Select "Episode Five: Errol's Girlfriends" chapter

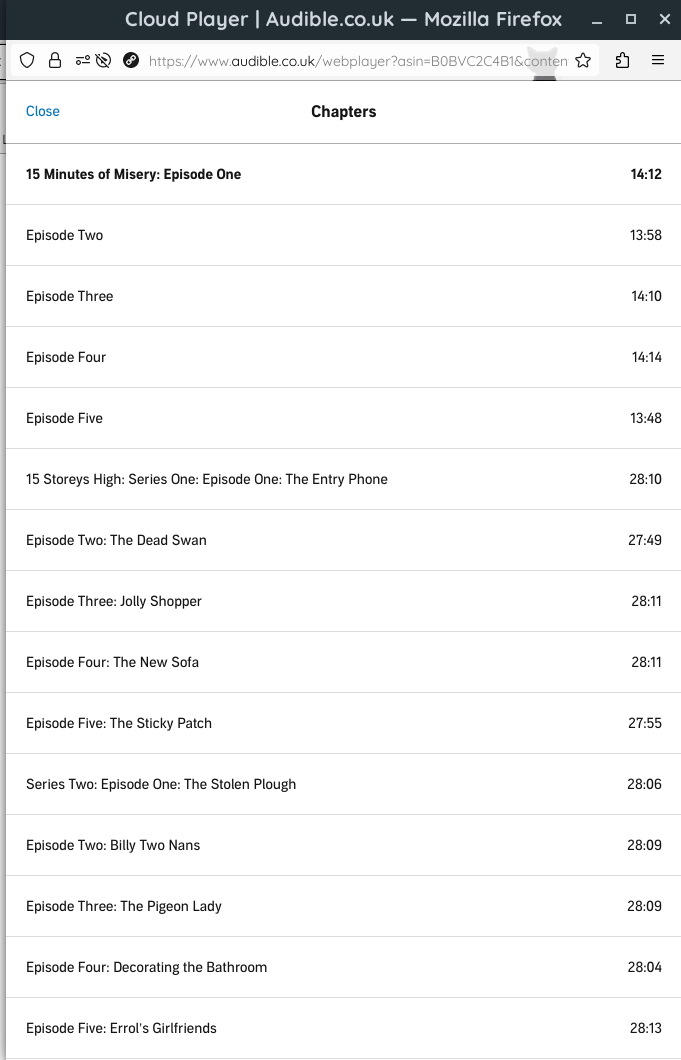point(340,1027)
